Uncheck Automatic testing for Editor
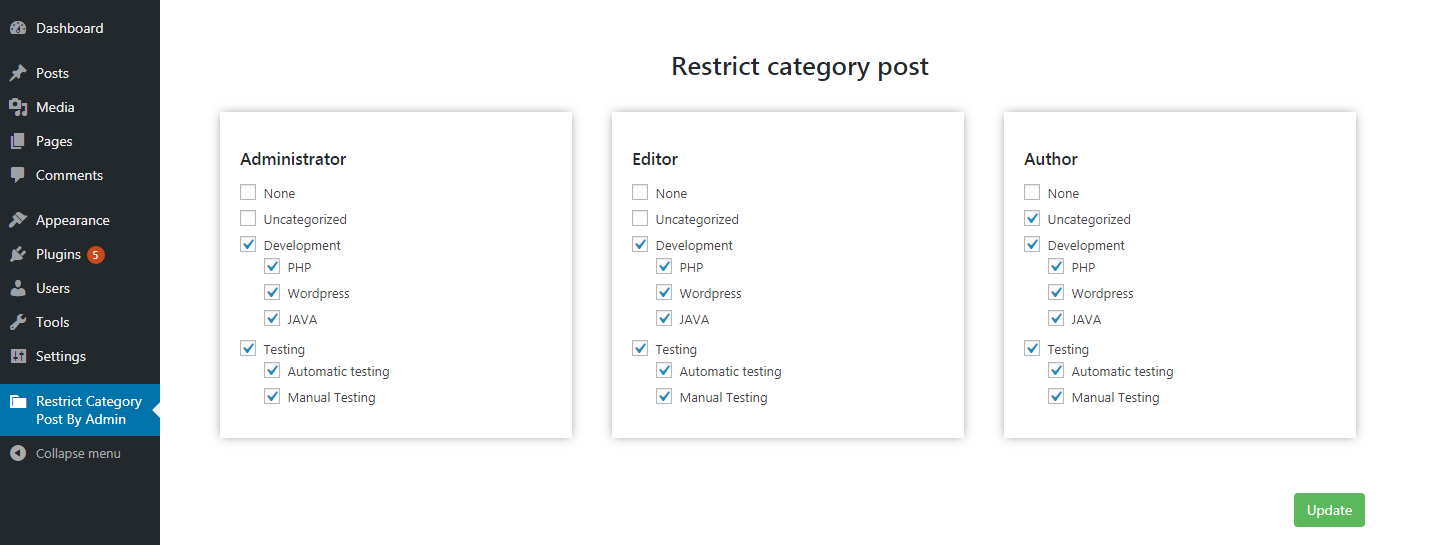Viewport: 1439px width, 545px height. [x=664, y=370]
